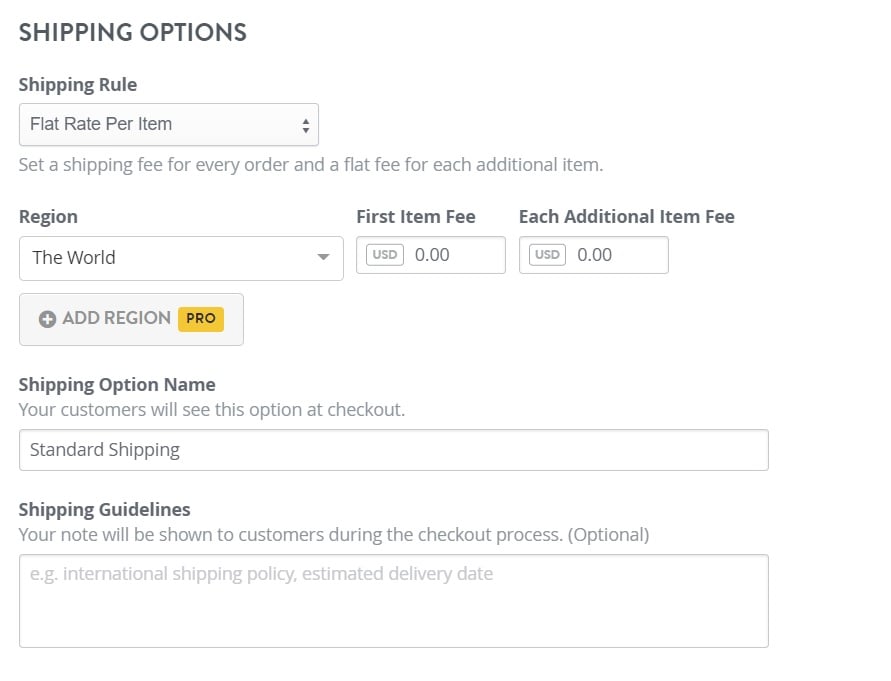Open the Shipping Rule dropdown
Screen dimensions: 891x681
coord(169,124)
